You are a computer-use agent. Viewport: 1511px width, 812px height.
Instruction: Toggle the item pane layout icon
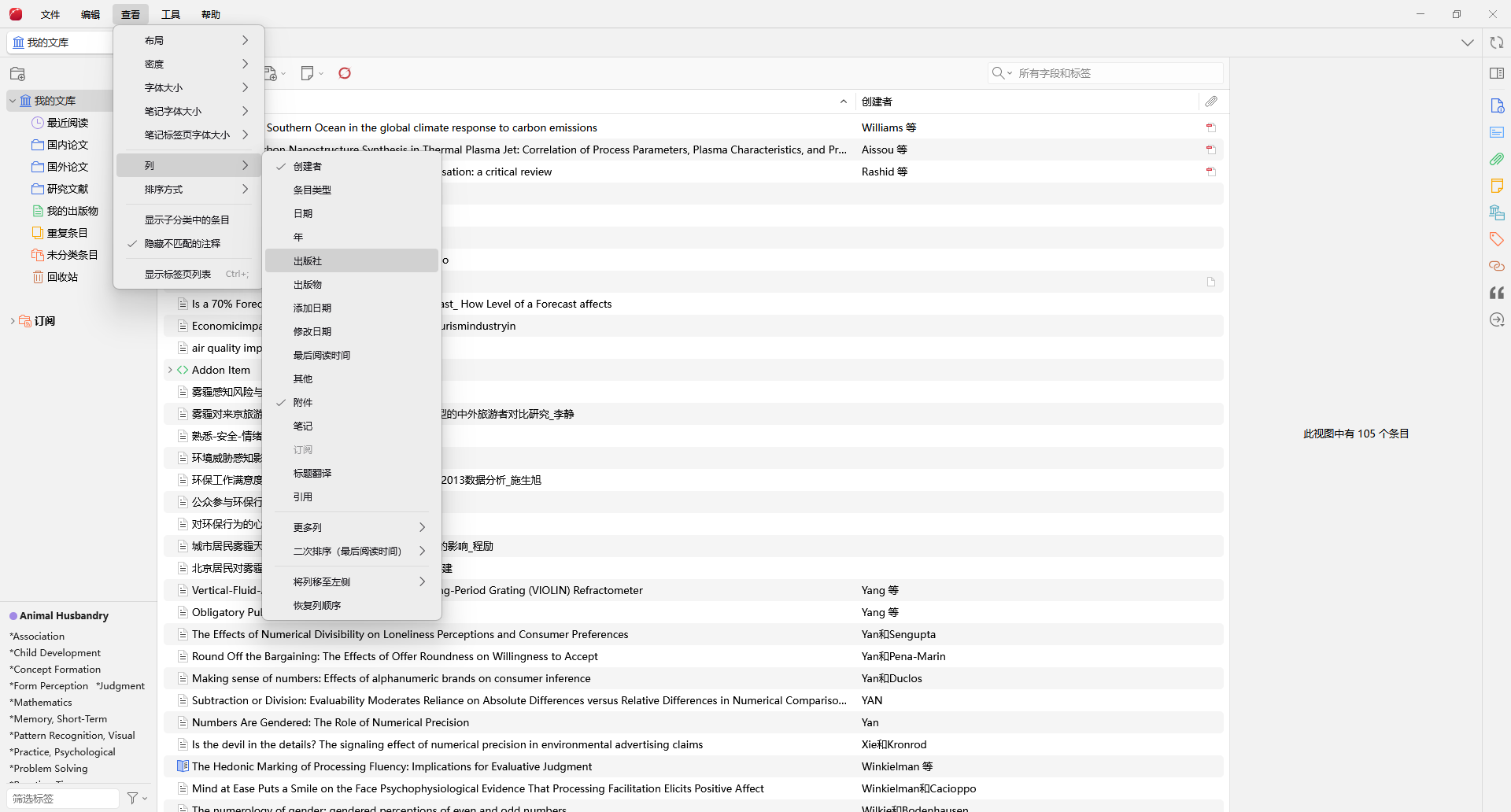pos(1497,73)
